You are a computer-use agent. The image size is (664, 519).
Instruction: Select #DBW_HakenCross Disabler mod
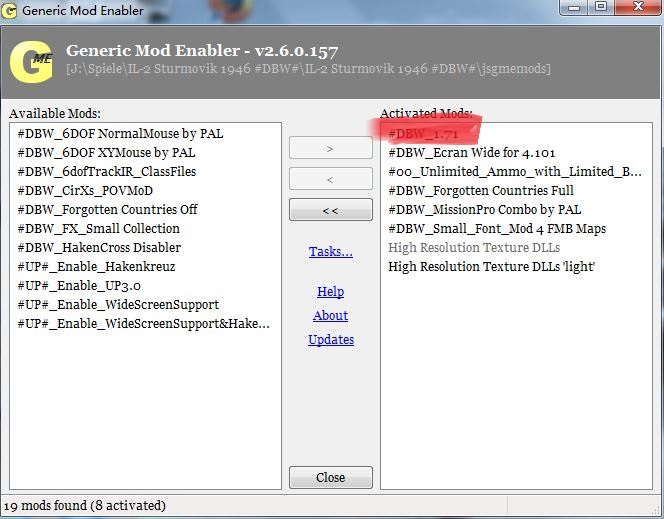(99, 248)
